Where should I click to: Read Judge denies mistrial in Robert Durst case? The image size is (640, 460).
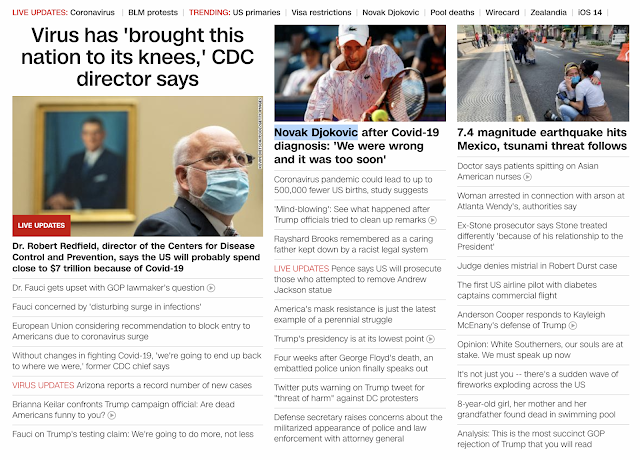(537, 266)
